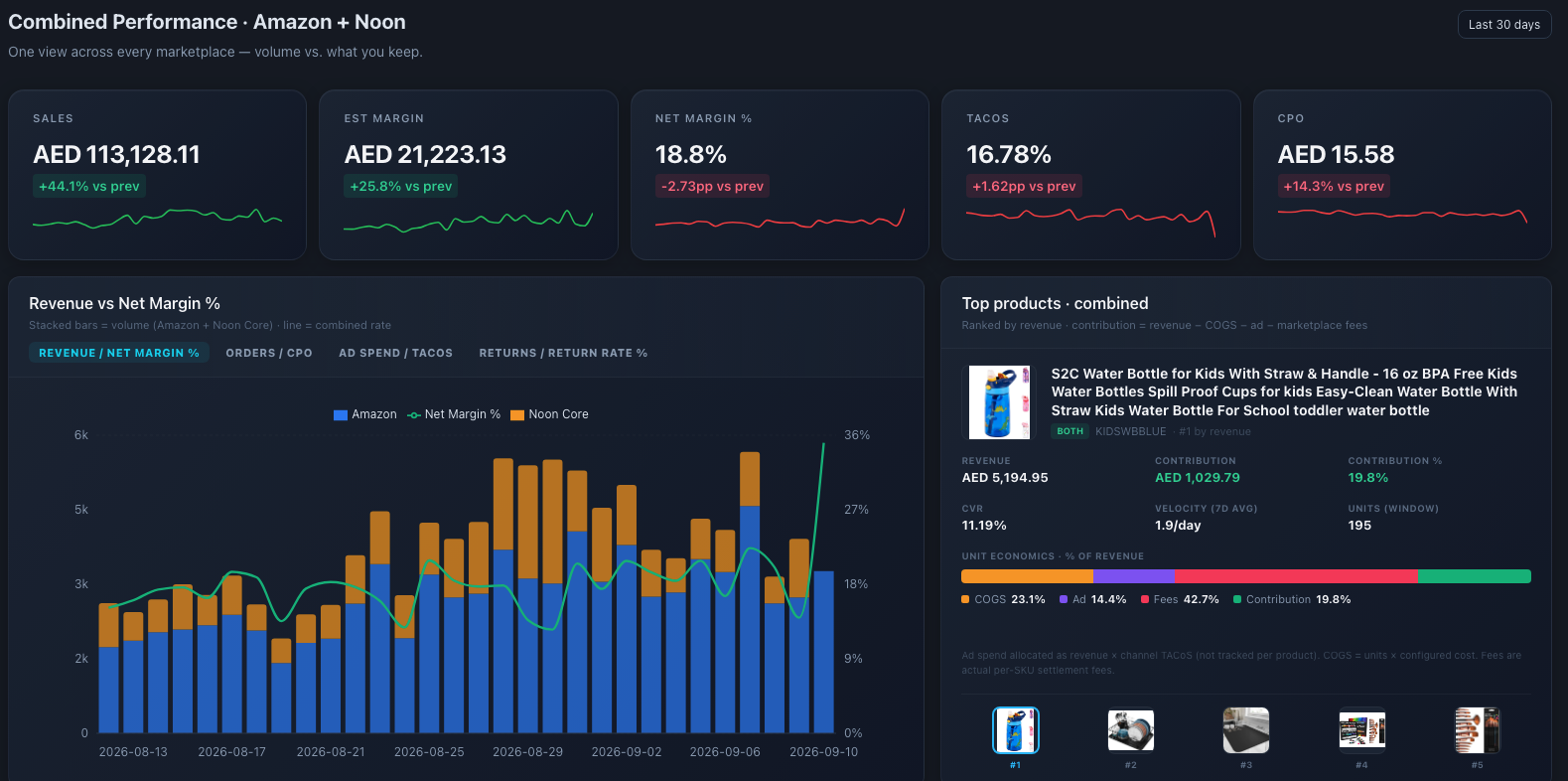View product thumbnail #4
This screenshot has width=1568, height=781.
(1361, 730)
